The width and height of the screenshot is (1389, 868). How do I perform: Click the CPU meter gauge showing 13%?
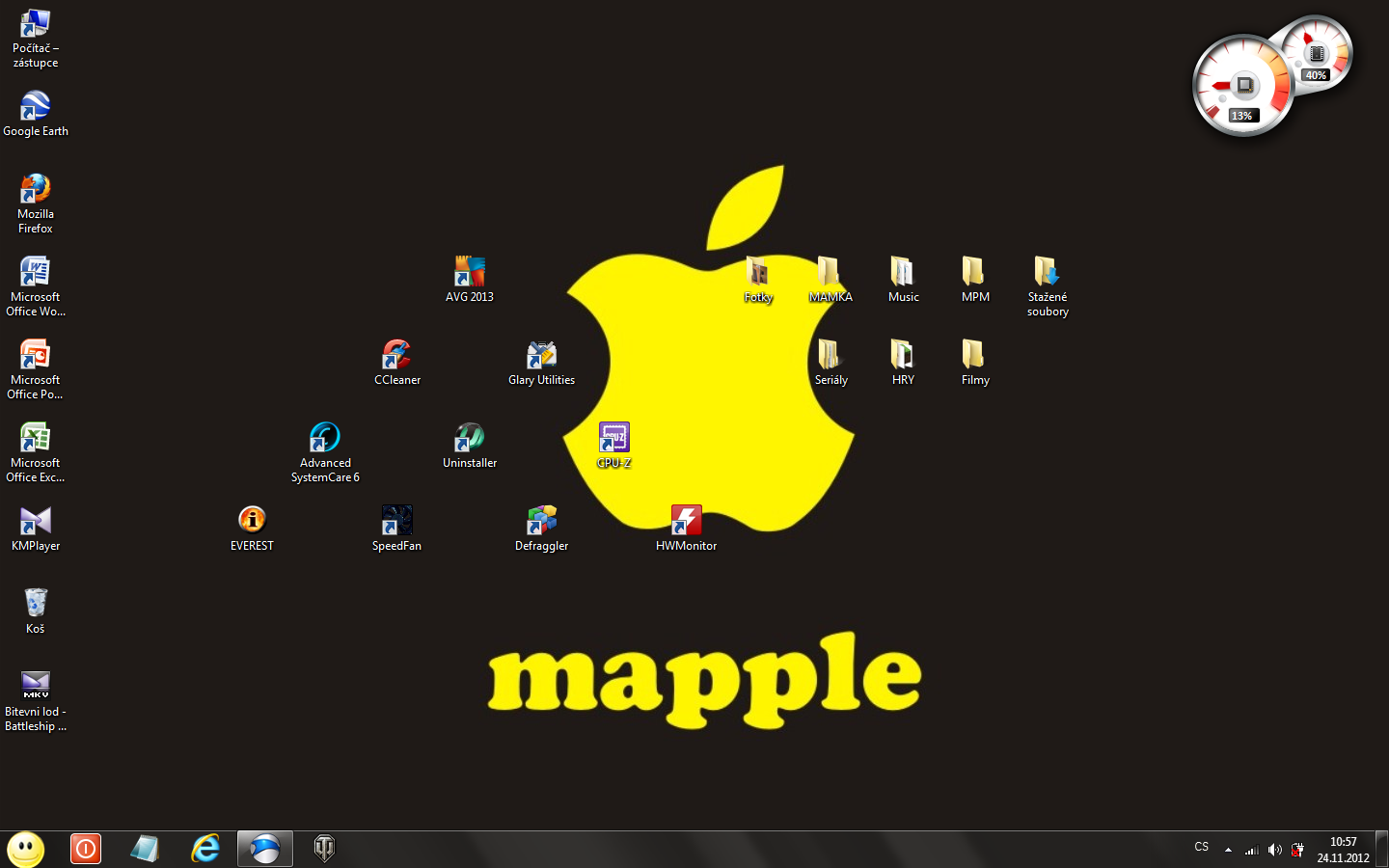1242,86
